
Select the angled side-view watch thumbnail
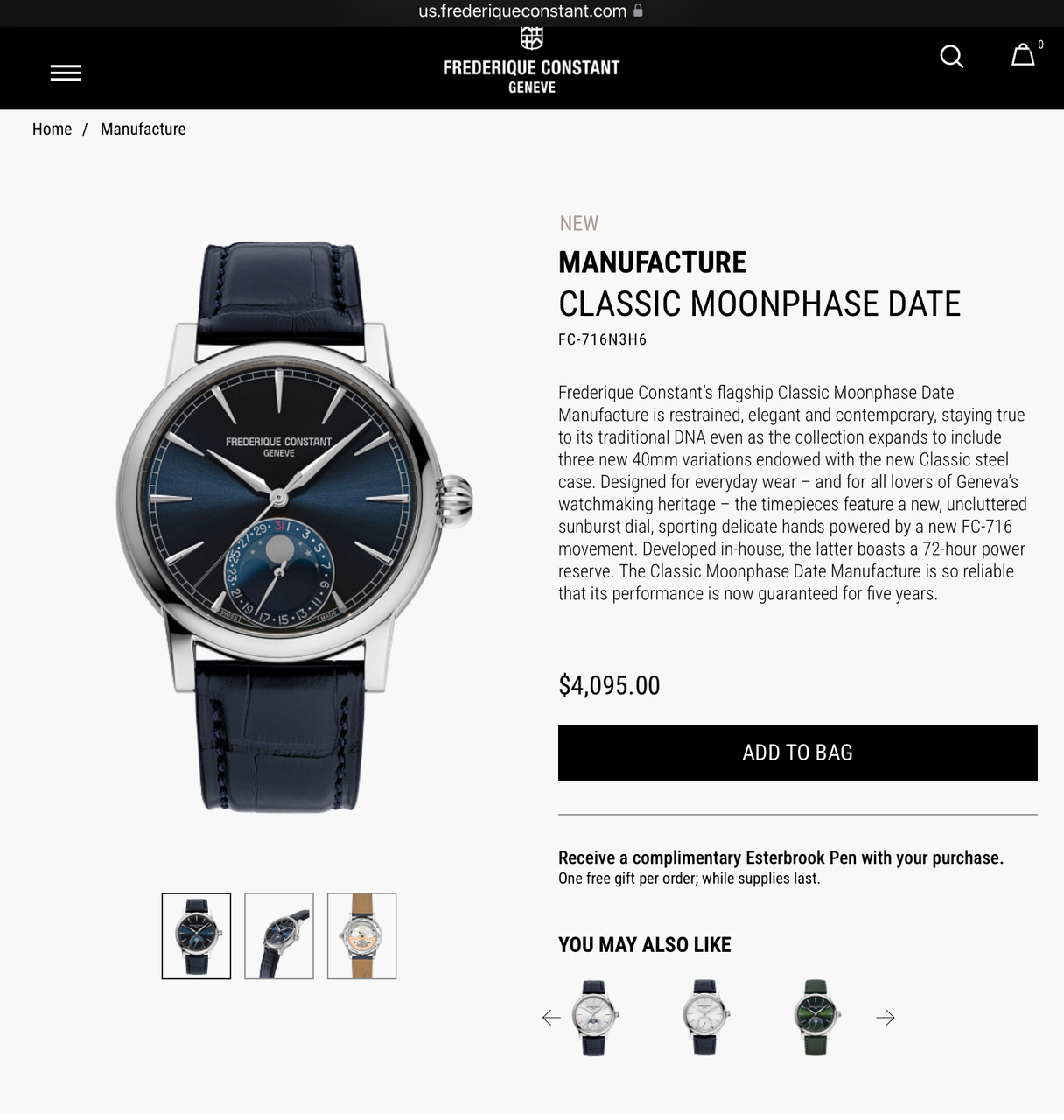tap(279, 935)
